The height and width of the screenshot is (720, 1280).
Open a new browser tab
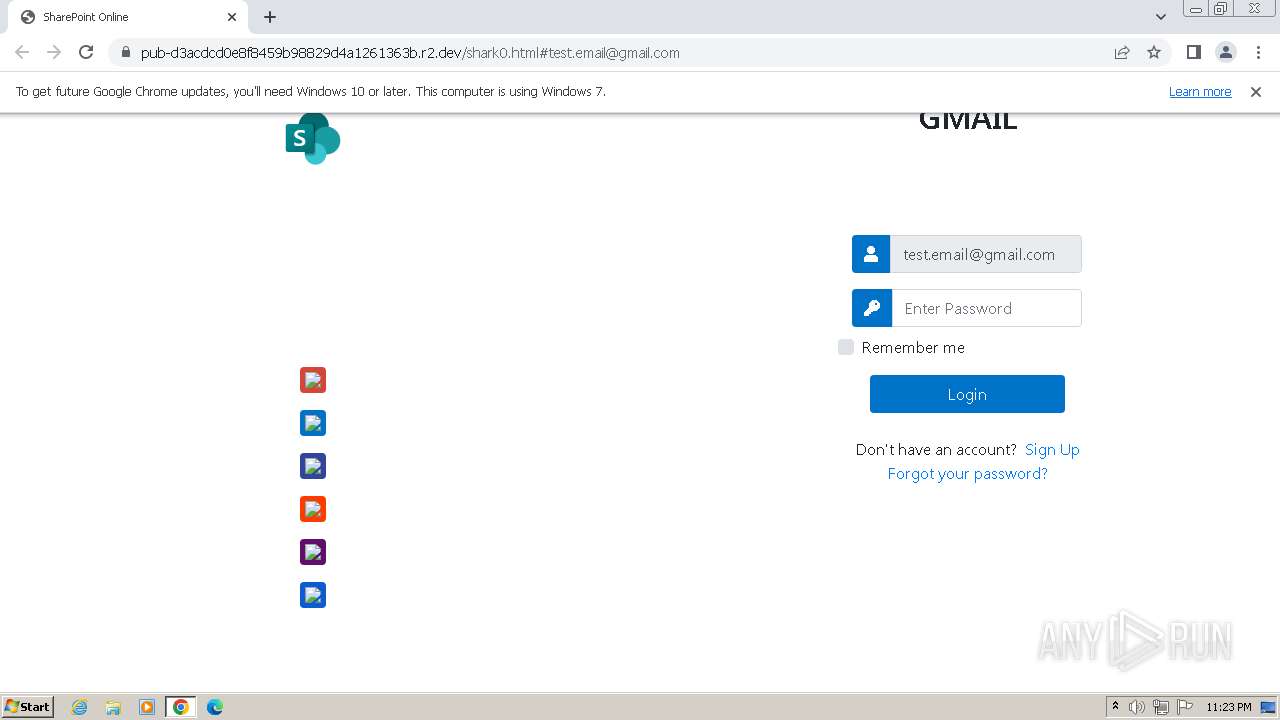(x=270, y=17)
